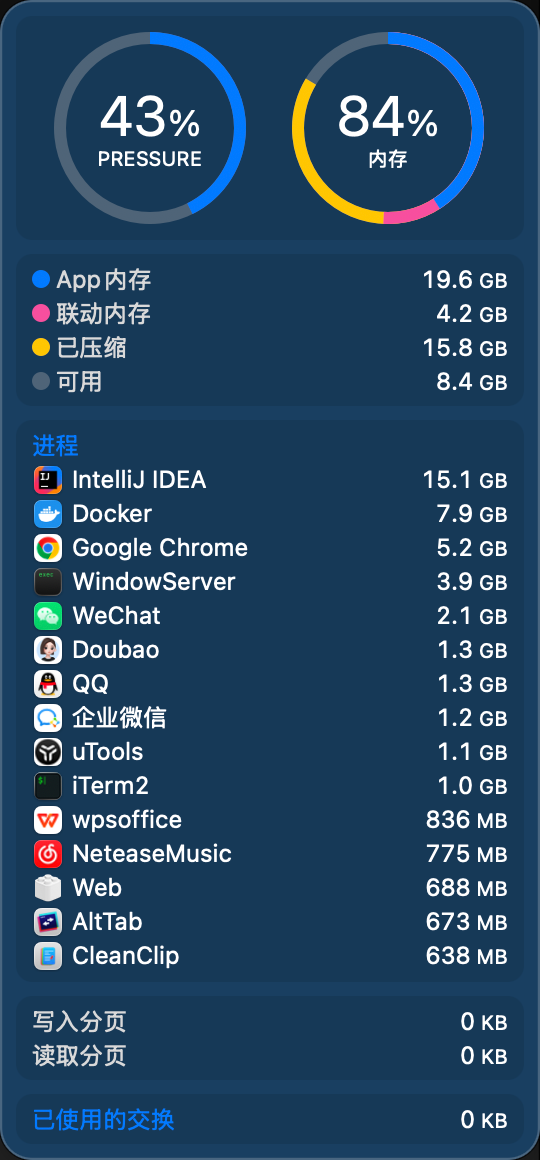Click the yellow 已压缩 legend dot
The height and width of the screenshot is (1160, 540).
click(x=41, y=348)
